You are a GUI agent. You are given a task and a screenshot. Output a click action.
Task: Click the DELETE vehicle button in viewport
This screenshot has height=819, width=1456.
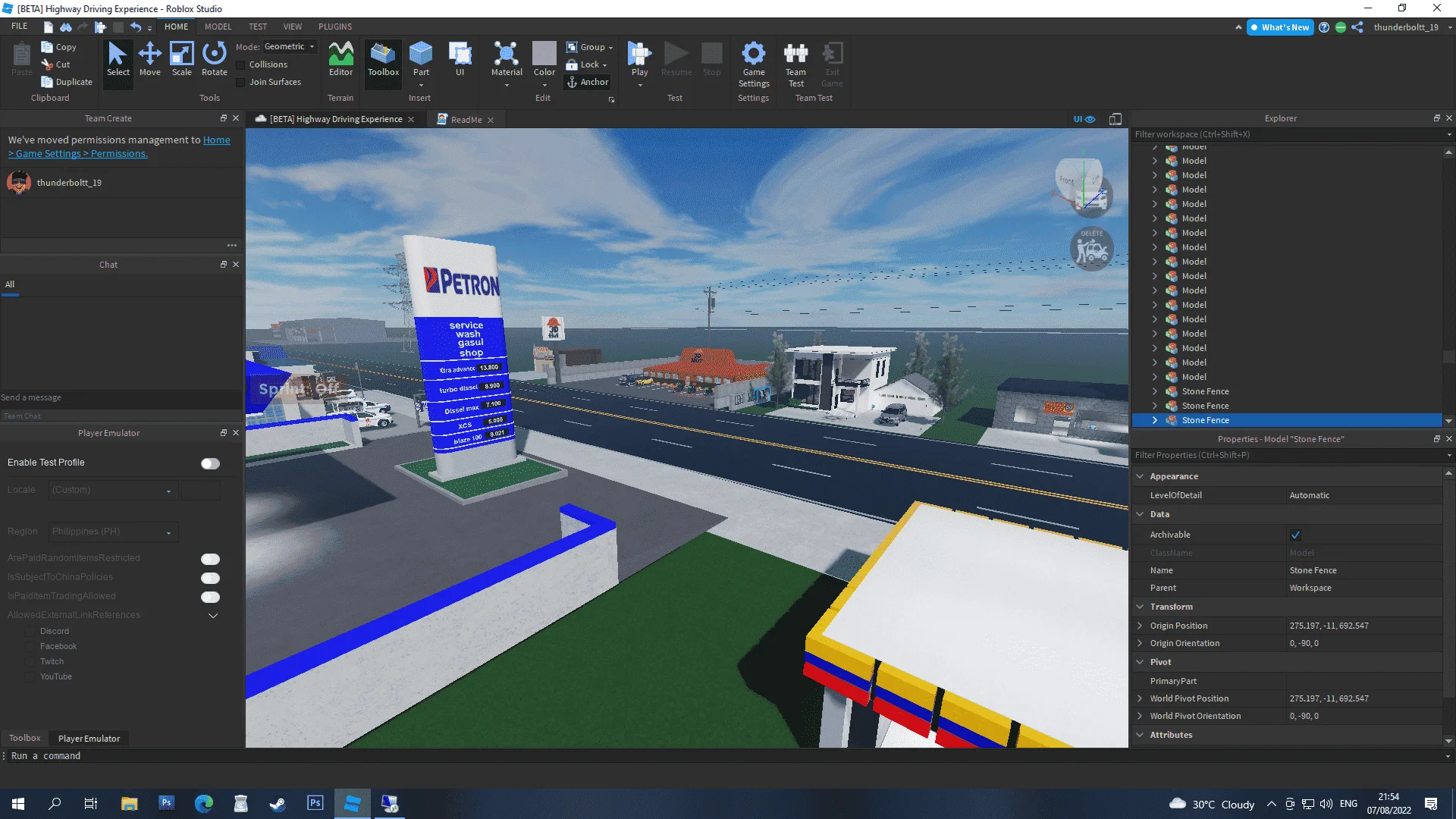(1092, 248)
